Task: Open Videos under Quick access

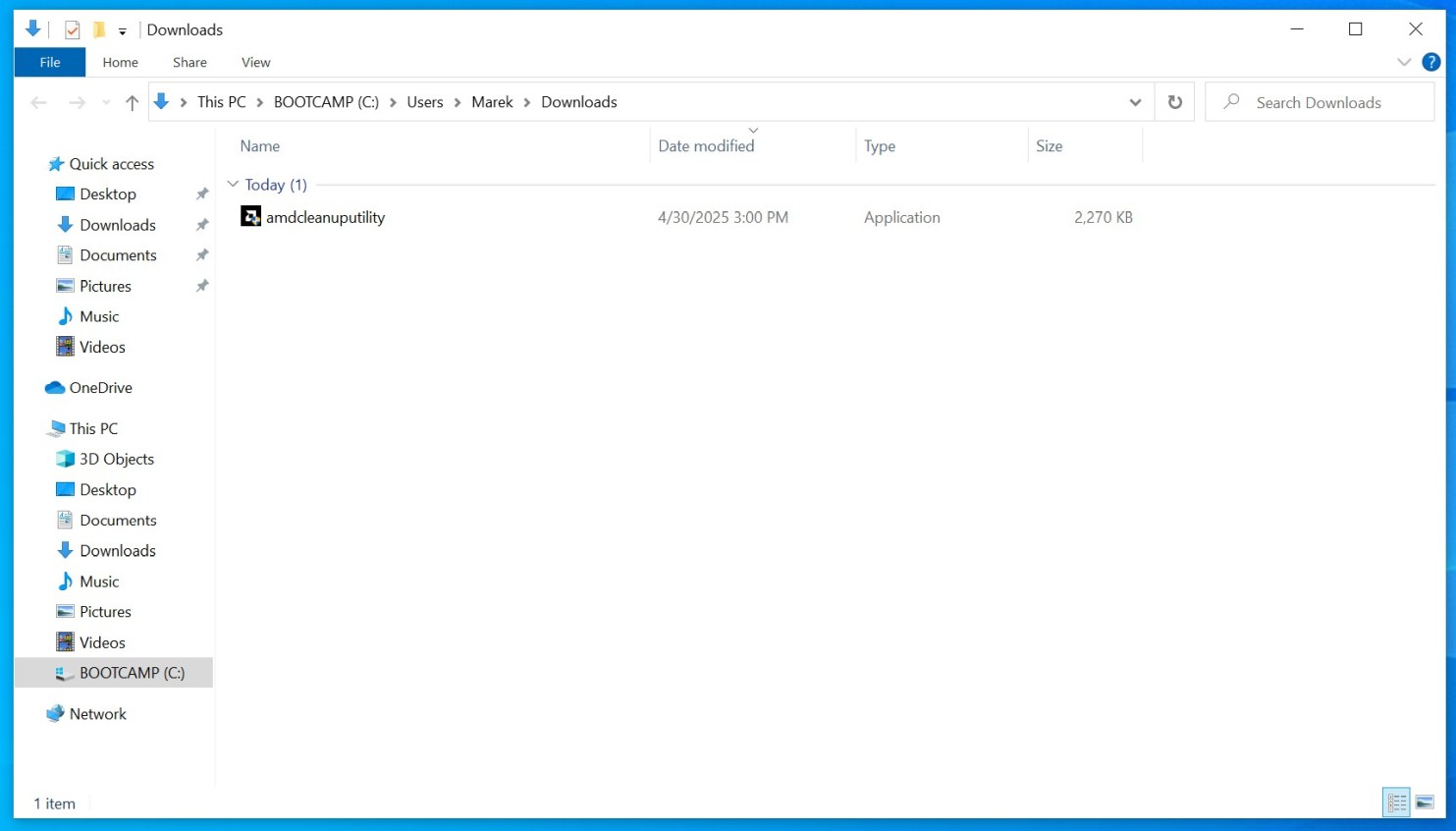Action: coord(102,347)
